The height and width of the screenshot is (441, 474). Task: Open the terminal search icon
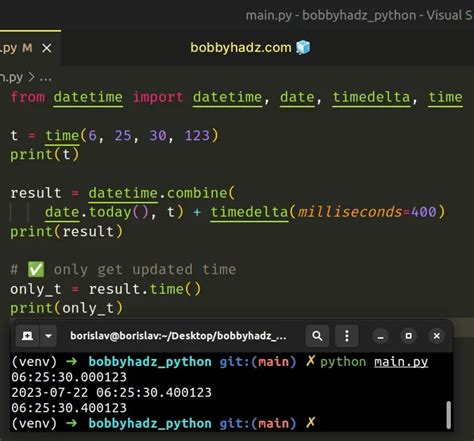click(x=317, y=336)
